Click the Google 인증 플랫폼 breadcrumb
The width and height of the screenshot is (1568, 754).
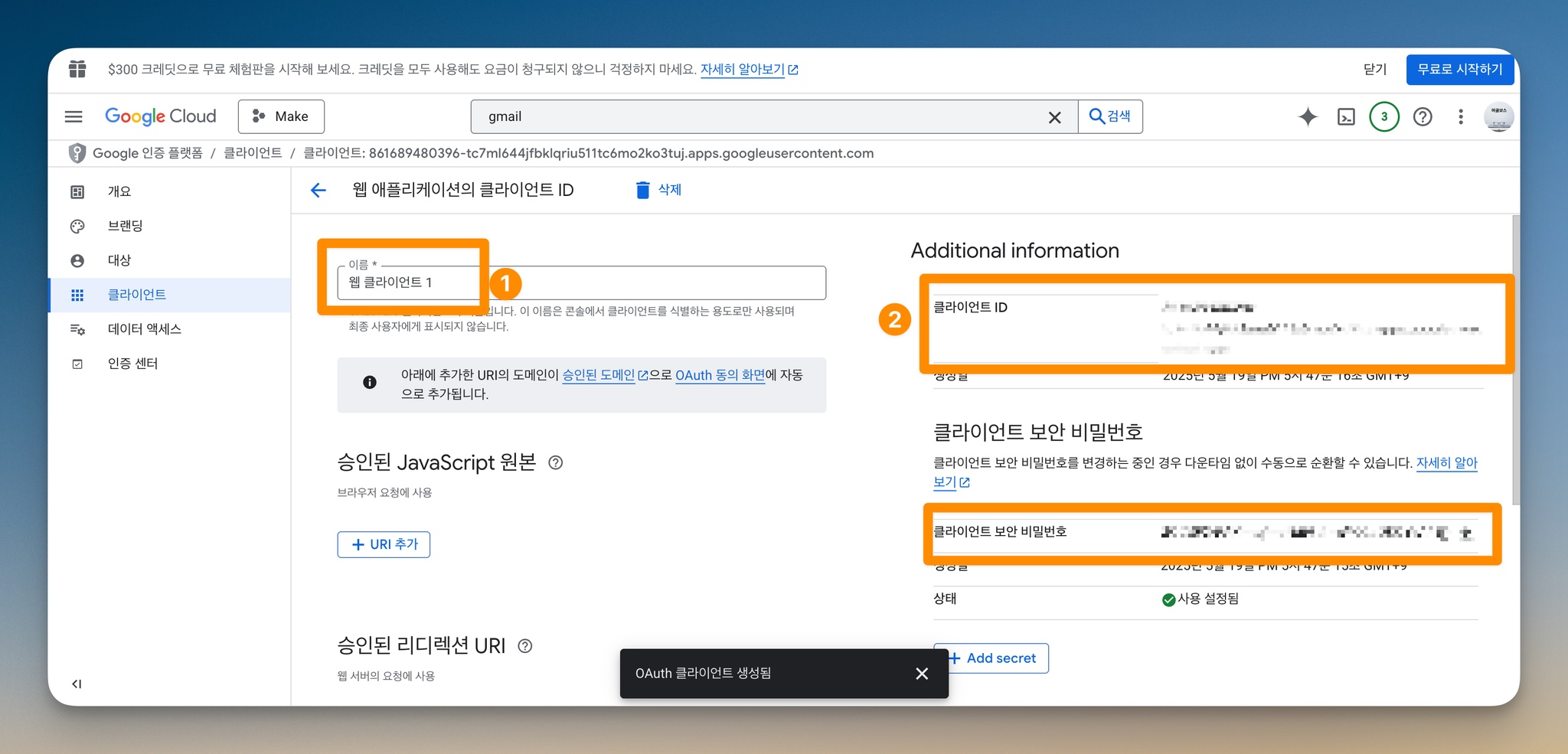tap(148, 153)
